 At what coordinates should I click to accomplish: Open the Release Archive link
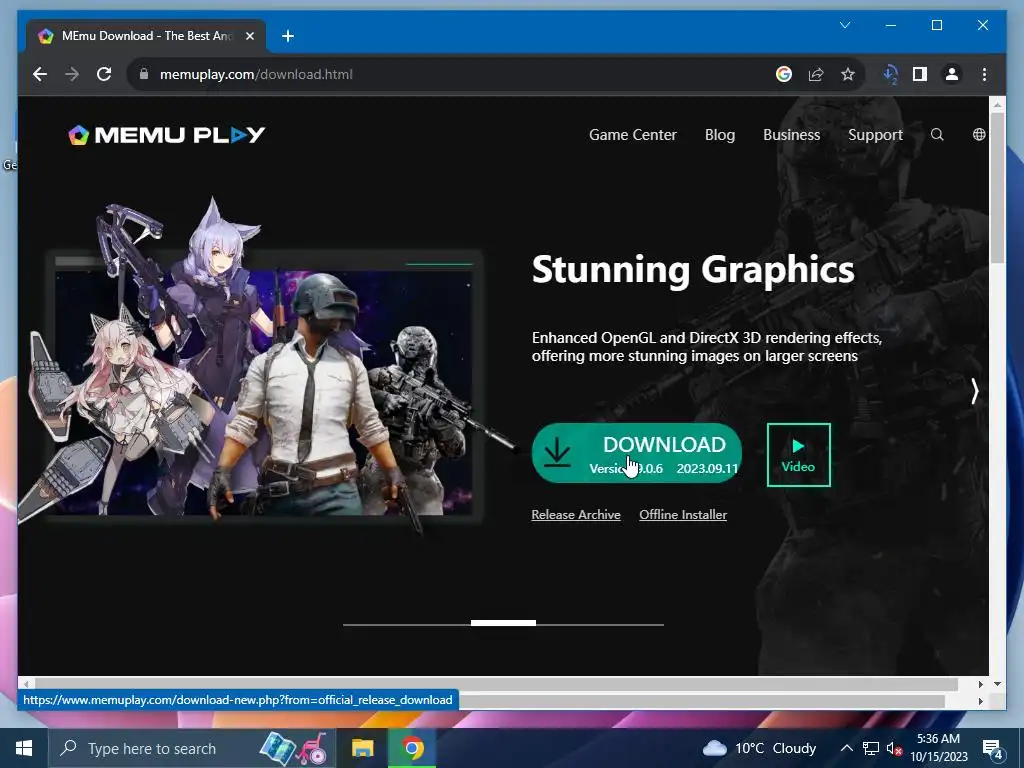576,515
